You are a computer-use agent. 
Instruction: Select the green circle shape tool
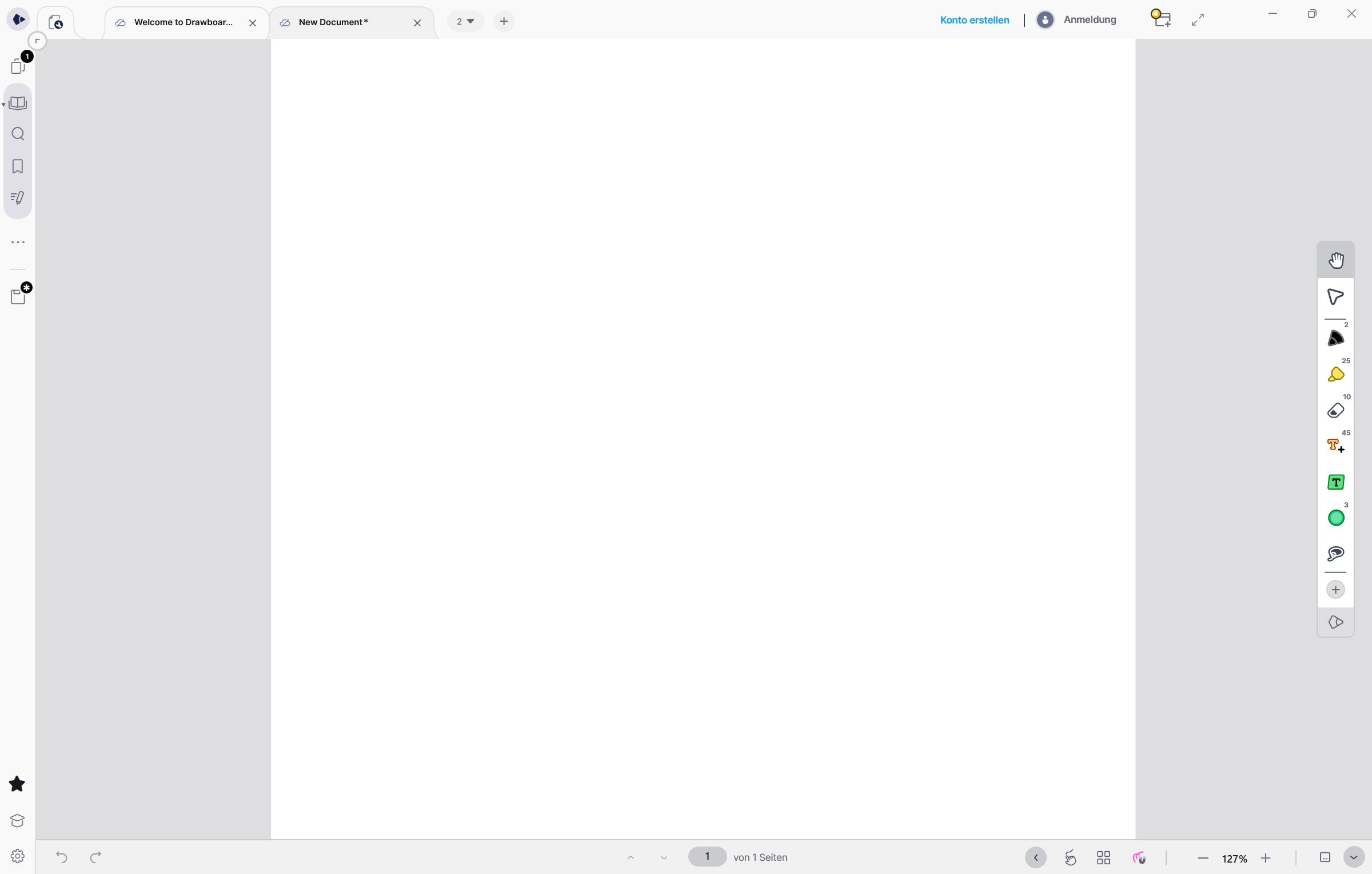point(1335,517)
